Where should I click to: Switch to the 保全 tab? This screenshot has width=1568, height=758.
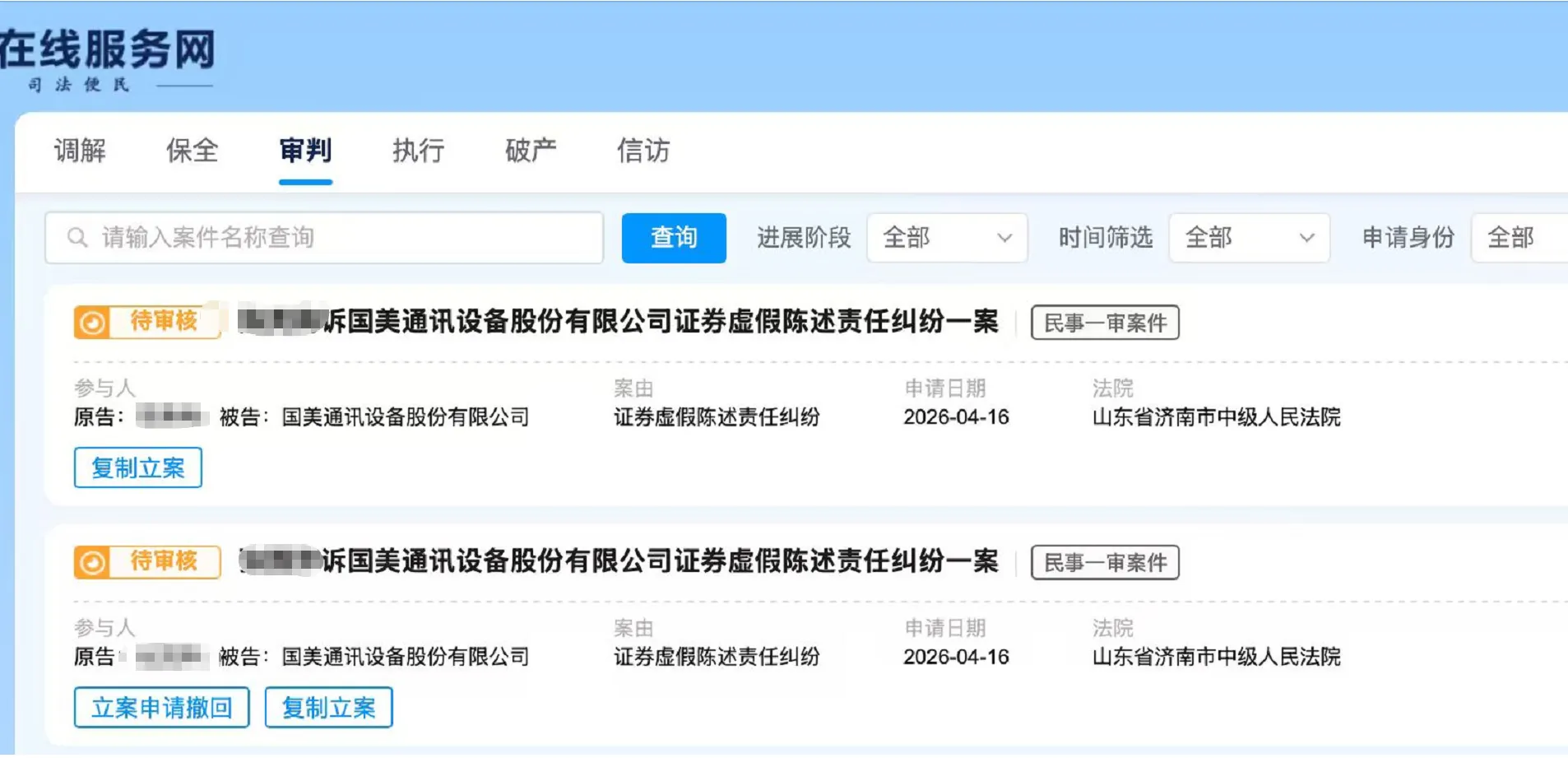pos(193,151)
